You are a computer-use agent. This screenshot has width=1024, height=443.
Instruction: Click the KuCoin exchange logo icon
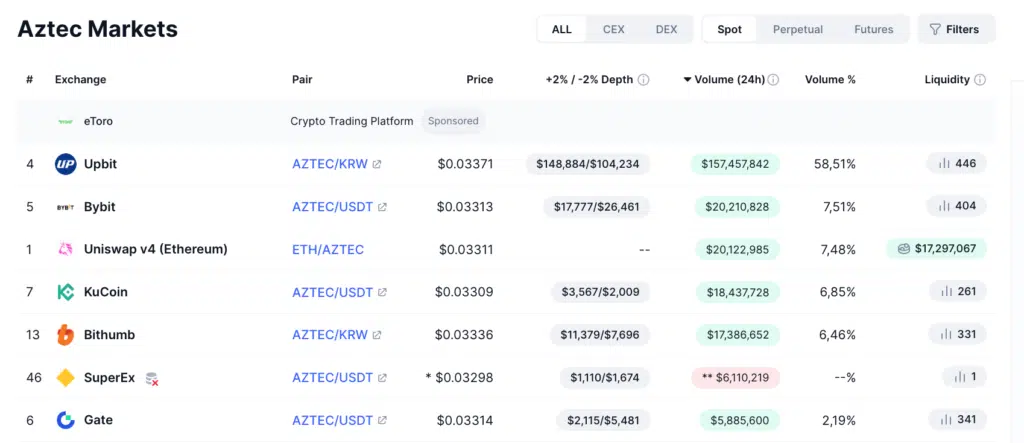[x=65, y=292]
